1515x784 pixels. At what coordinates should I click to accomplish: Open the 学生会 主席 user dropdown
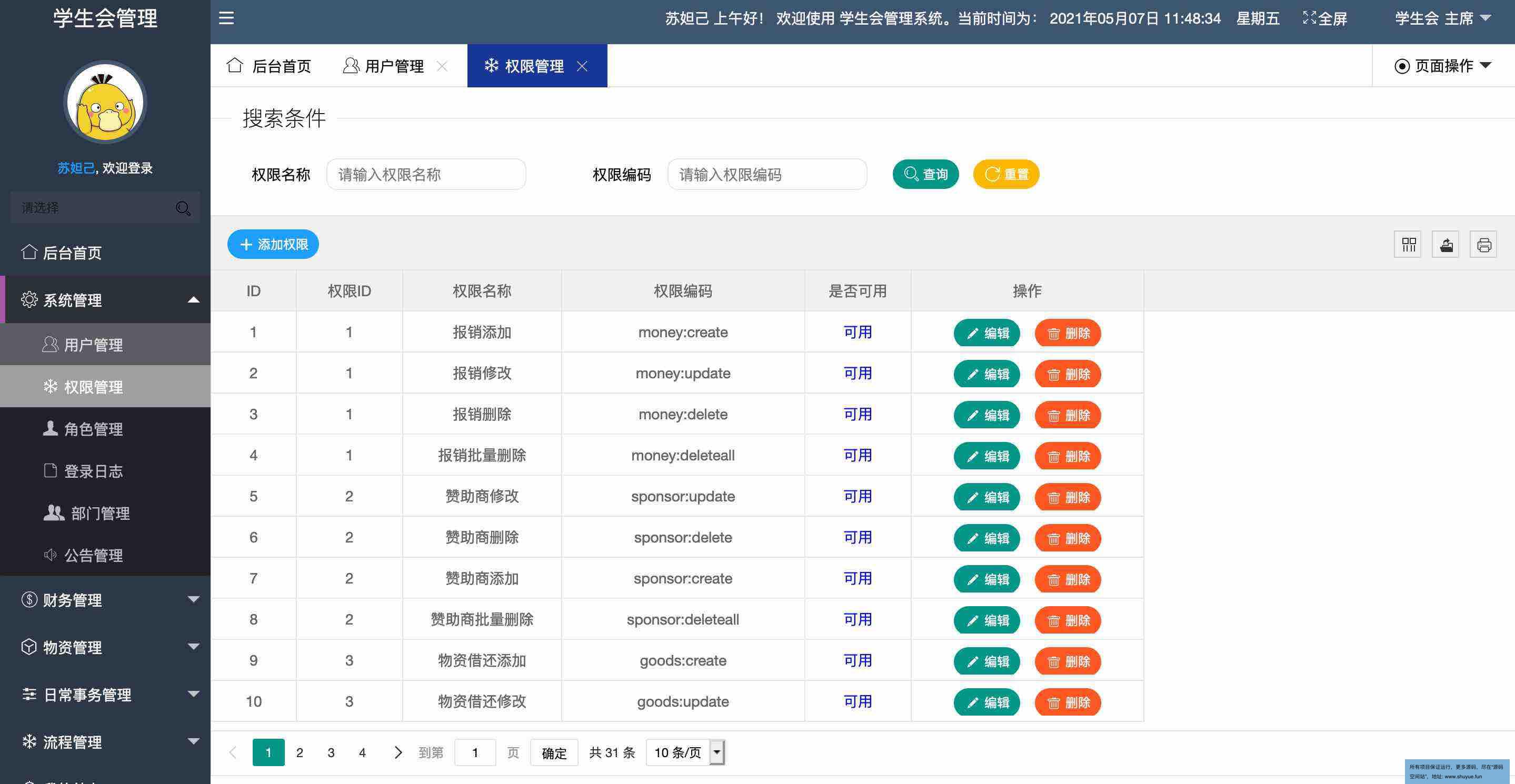pyautogui.click(x=1441, y=18)
